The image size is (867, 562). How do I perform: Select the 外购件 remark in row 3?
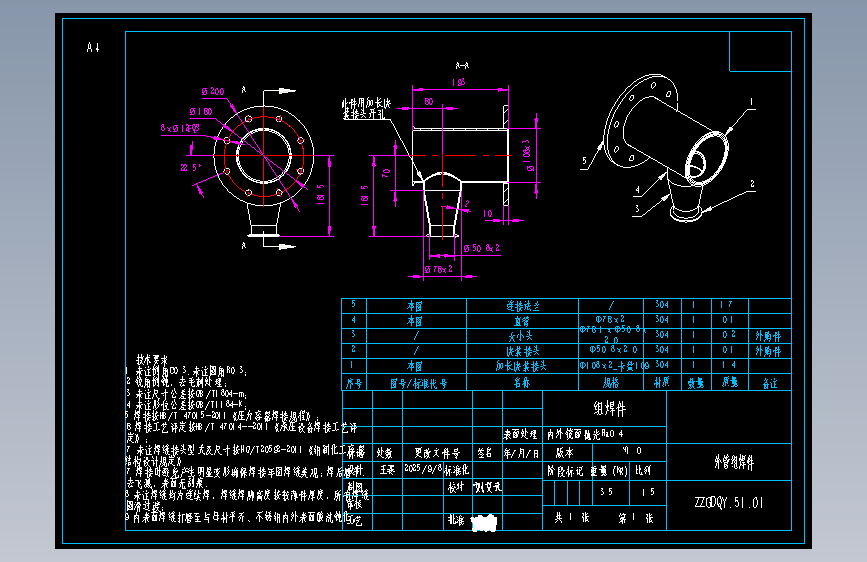click(768, 336)
